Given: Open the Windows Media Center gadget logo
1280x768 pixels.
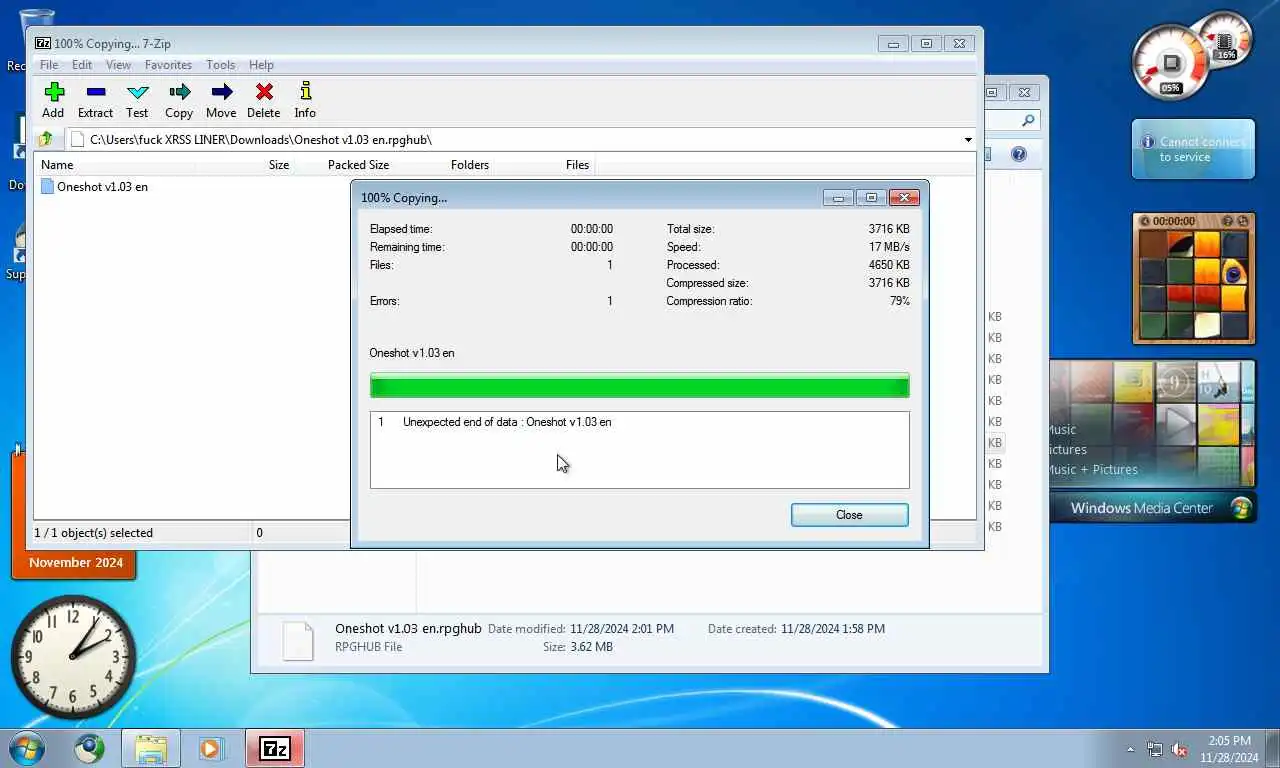Looking at the screenshot, I should 1241,507.
